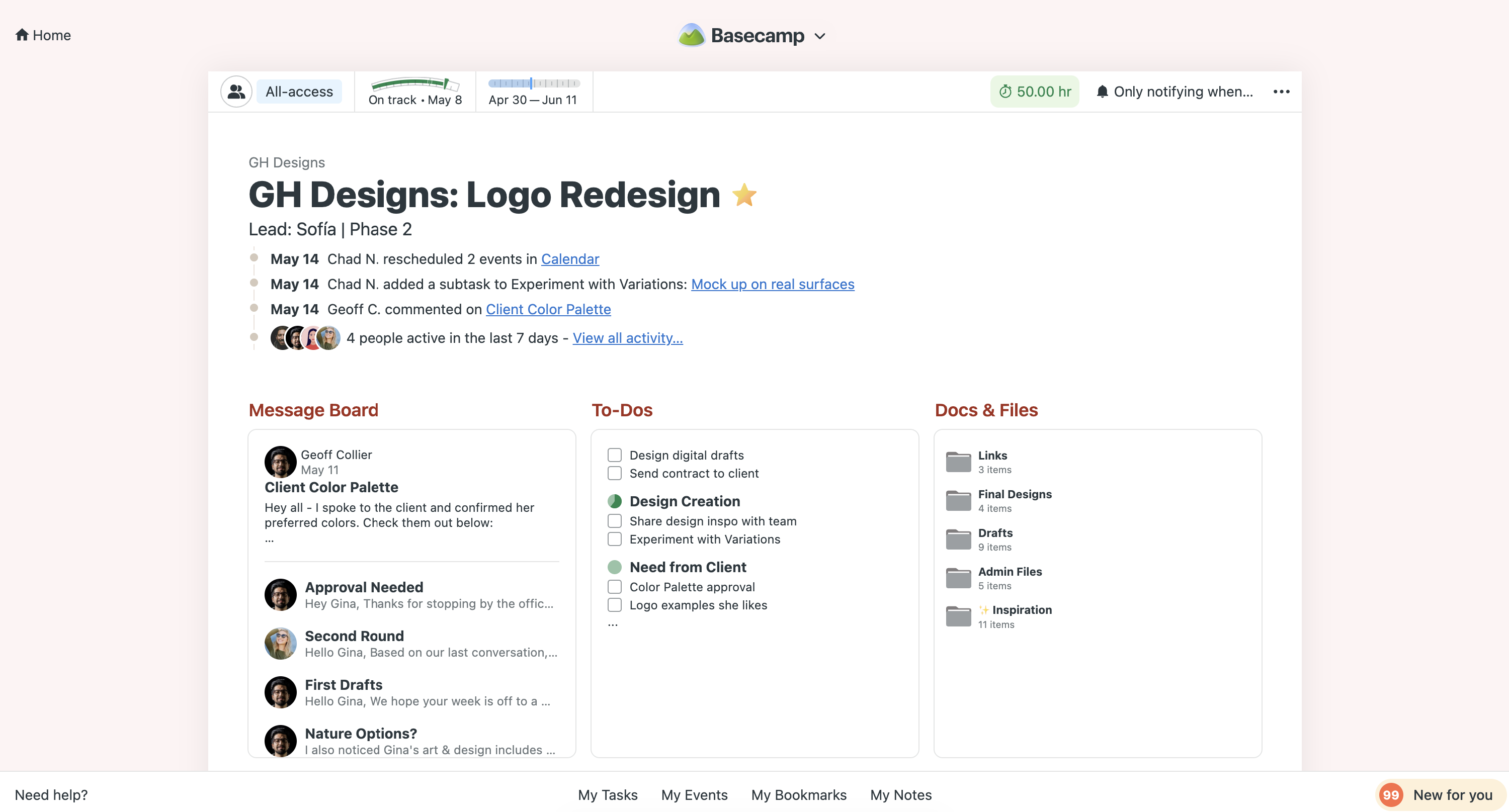Open the Drafts folder icon
Viewport: 1509px width, 812px height.
coord(958,539)
